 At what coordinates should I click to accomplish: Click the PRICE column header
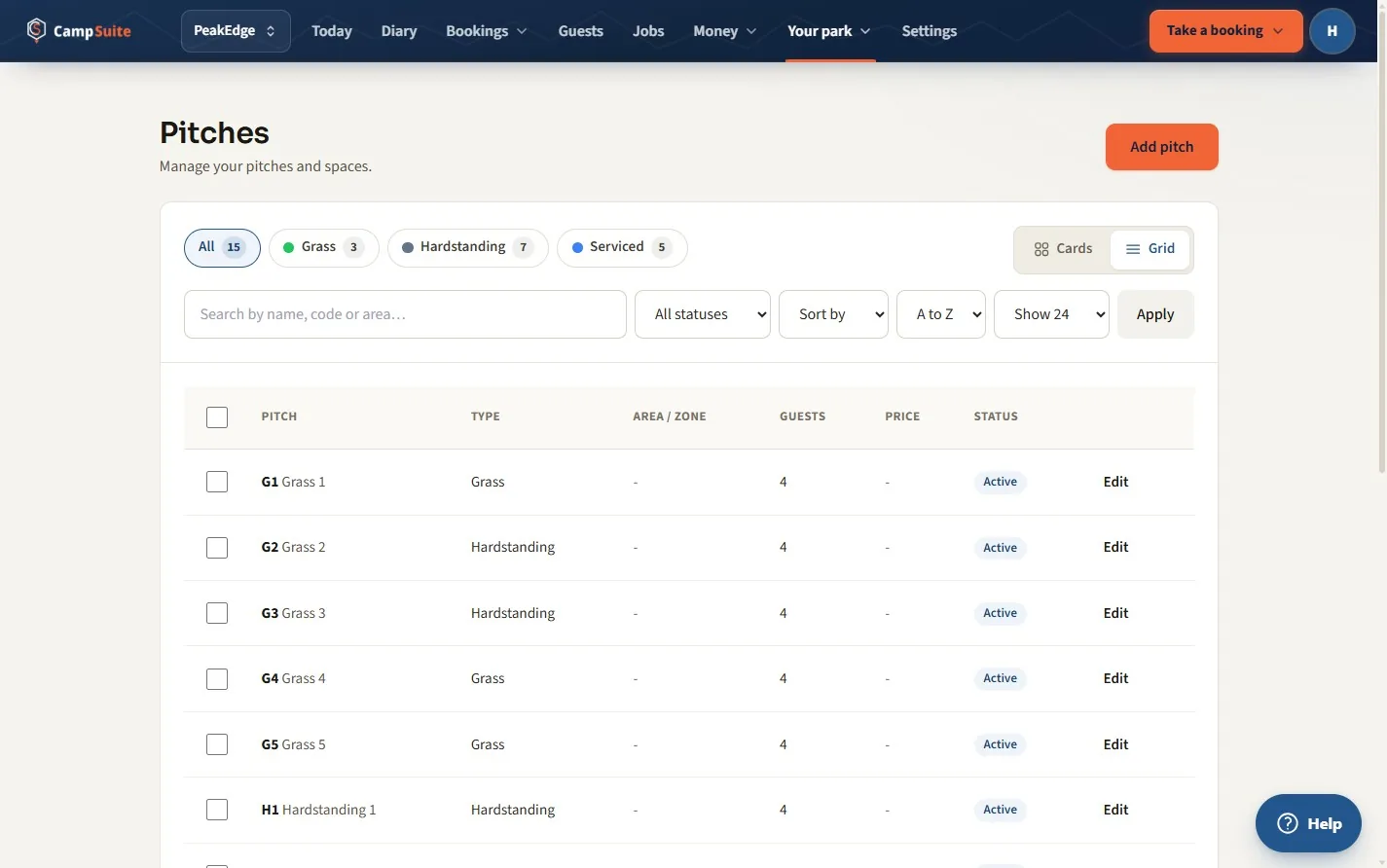click(x=902, y=416)
